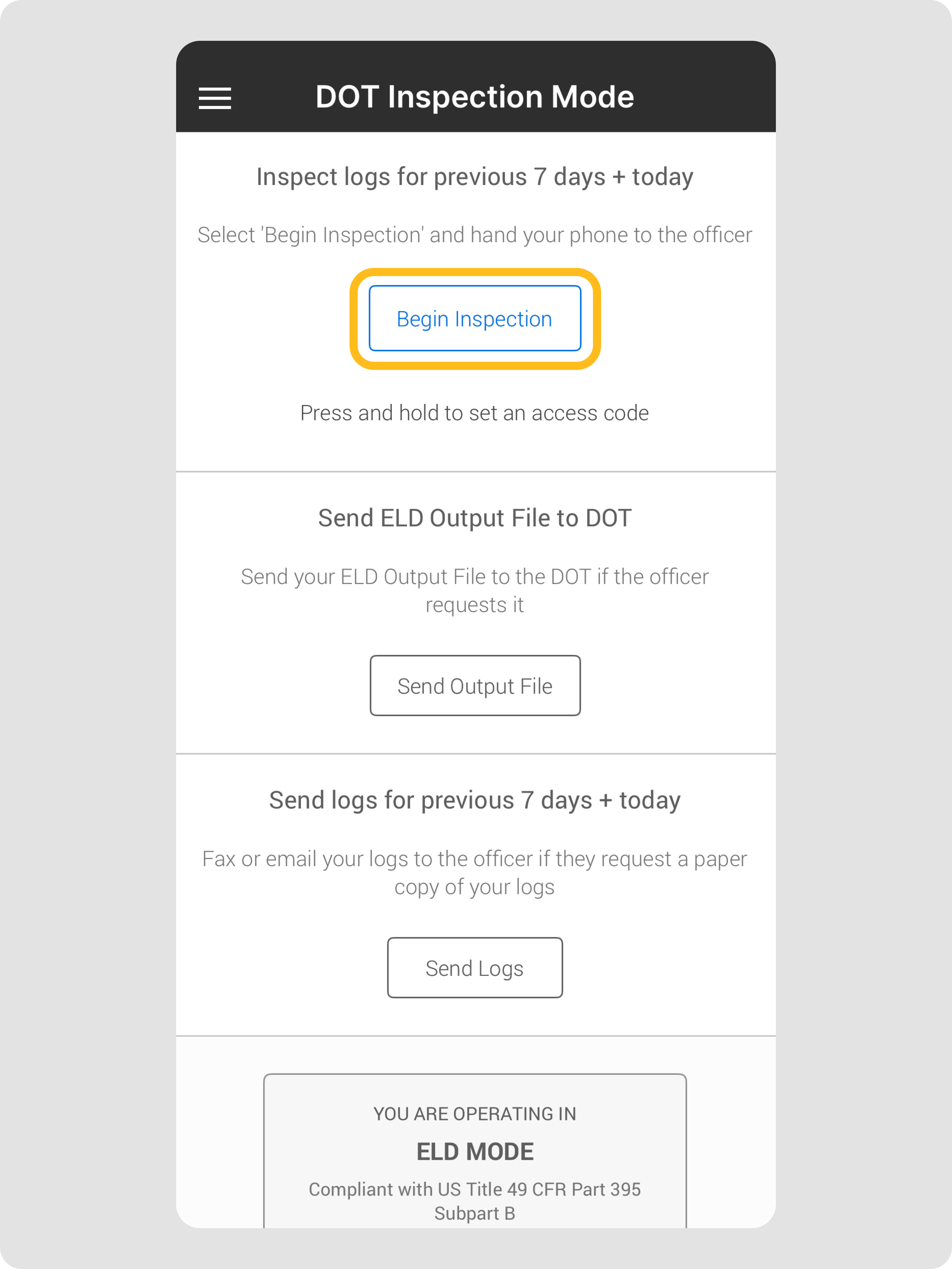Tap Send Logs to fax or email logs
Image resolution: width=952 pixels, height=1269 pixels.
tap(475, 968)
